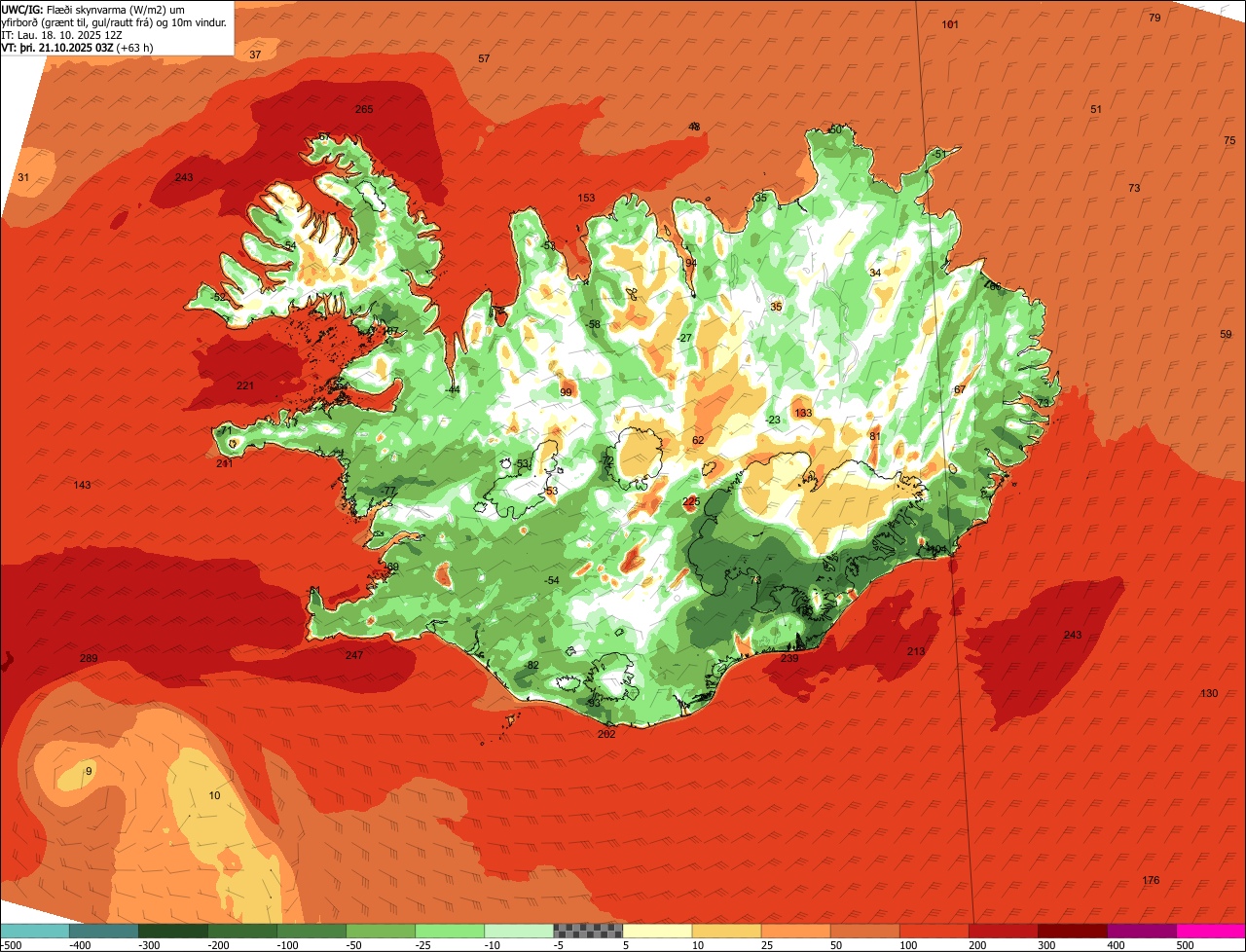
Task: Click the '31' value at the left edge
Action: pos(23,177)
